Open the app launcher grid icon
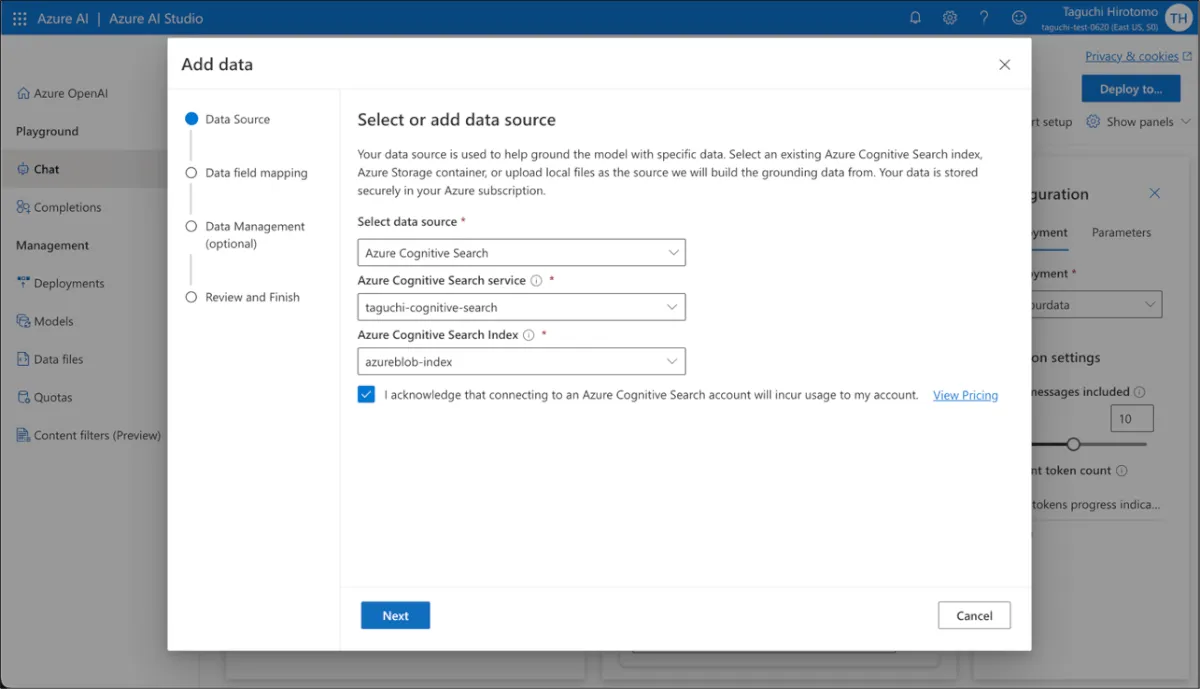Image resolution: width=1200 pixels, height=689 pixels. tap(20, 18)
